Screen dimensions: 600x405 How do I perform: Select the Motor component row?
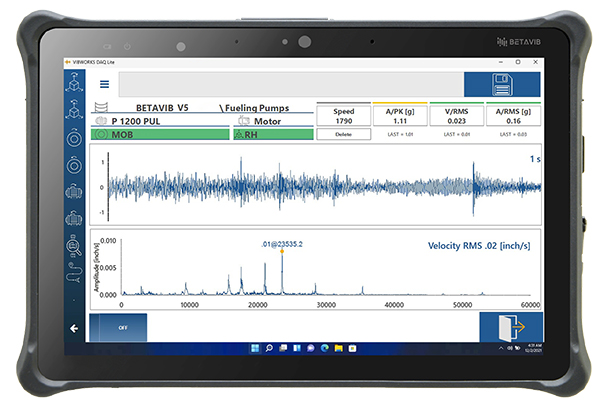pos(273,121)
